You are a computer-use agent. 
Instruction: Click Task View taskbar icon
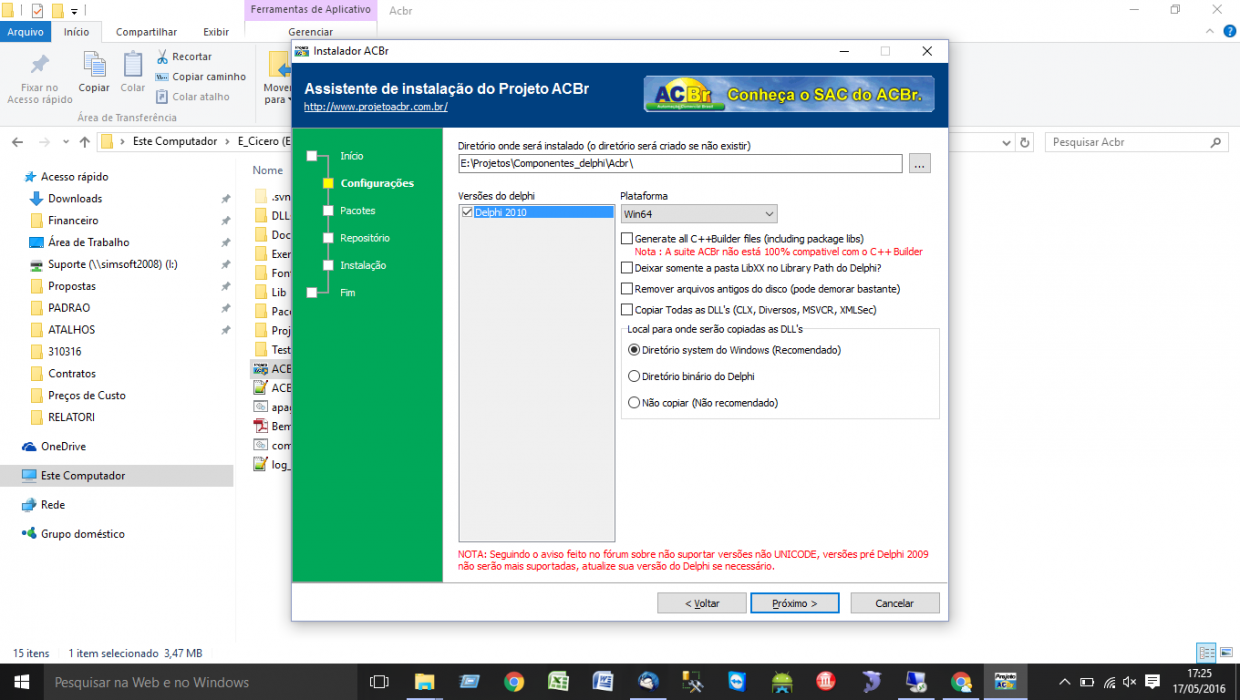coord(379,682)
